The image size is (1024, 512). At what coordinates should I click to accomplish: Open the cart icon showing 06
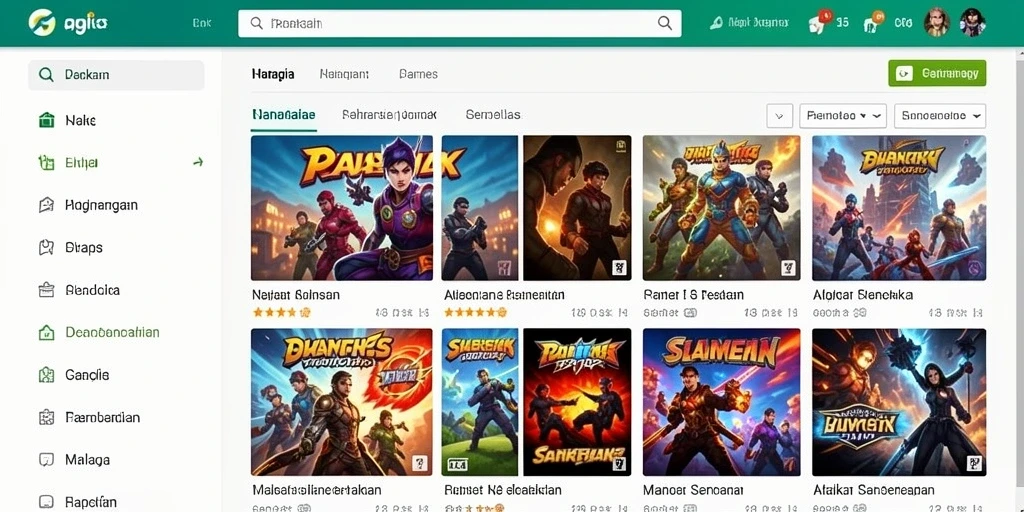[872, 22]
